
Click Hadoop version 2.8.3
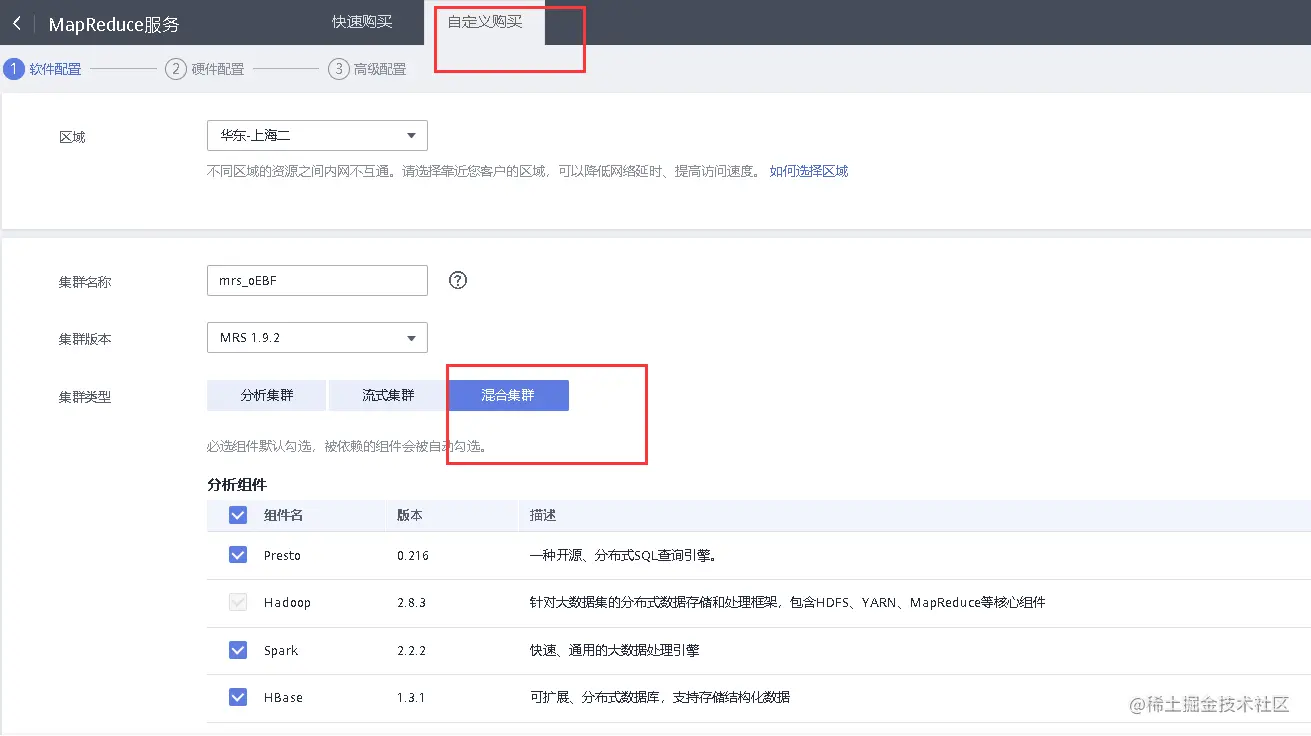(411, 603)
